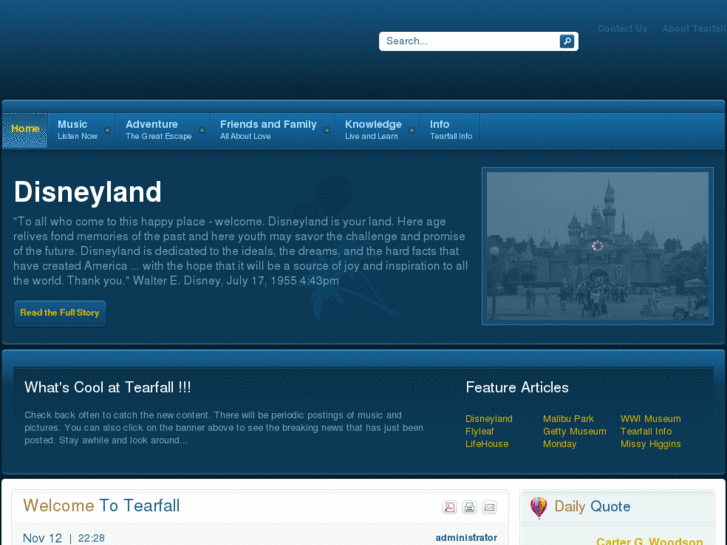The height and width of the screenshot is (545, 727).
Task: Open the Info Tearfall Info menu
Action: pos(450,130)
